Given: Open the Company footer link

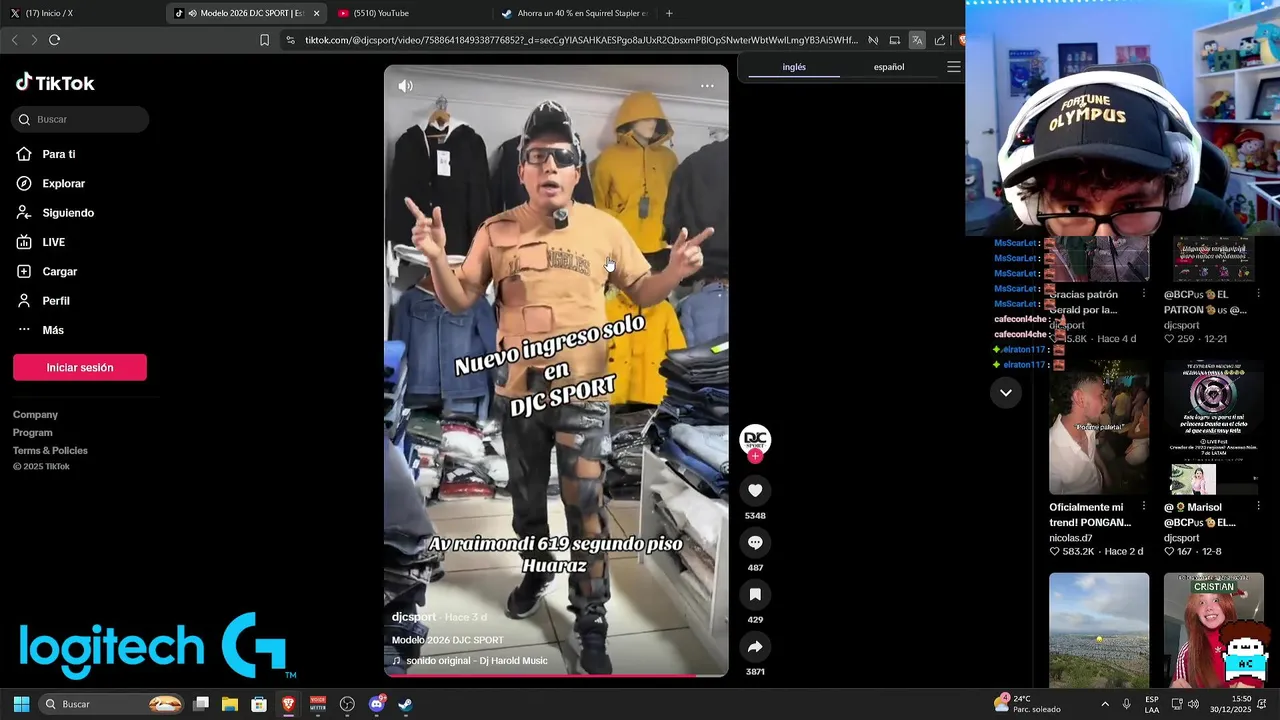Looking at the screenshot, I should tap(35, 415).
